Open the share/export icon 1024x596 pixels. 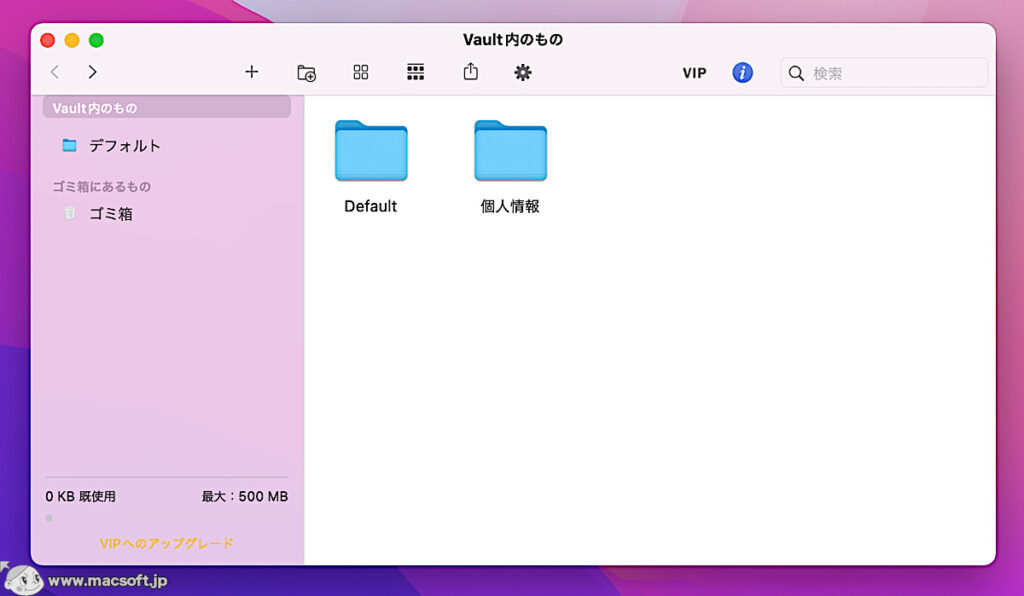tap(470, 71)
